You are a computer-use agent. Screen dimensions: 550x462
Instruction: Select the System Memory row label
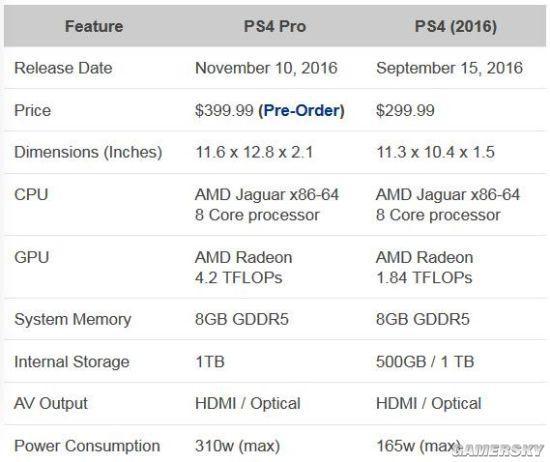pos(73,320)
